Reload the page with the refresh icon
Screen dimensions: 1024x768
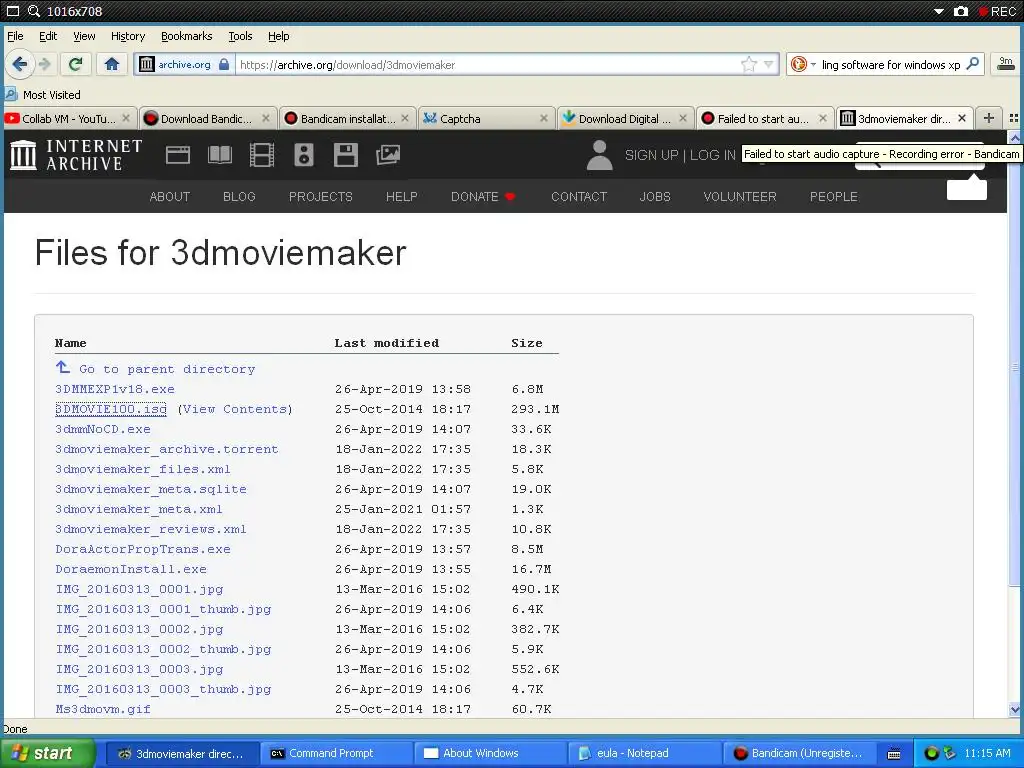click(x=76, y=64)
